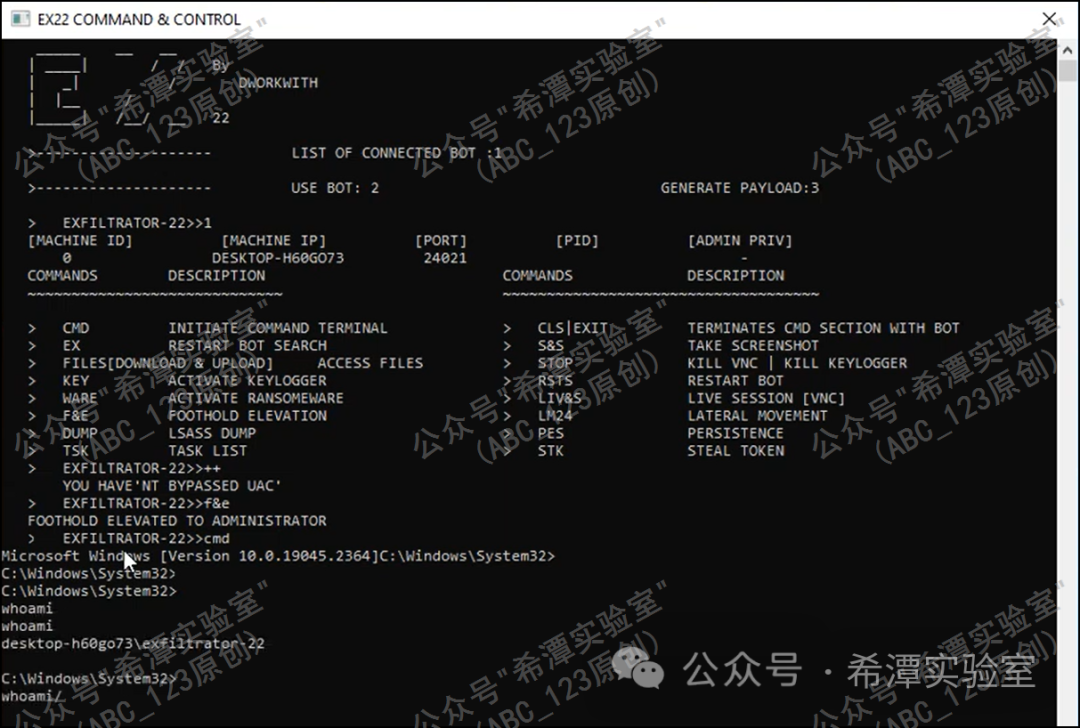Click 'TAKE SCREENSHOT' description
Image resolution: width=1080 pixels, height=728 pixels.
753,346
